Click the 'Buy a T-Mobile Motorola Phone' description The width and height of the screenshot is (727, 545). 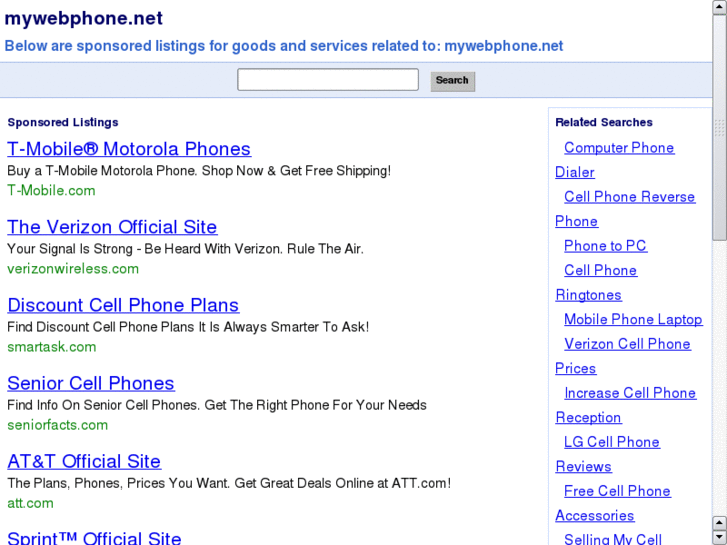(x=199, y=171)
